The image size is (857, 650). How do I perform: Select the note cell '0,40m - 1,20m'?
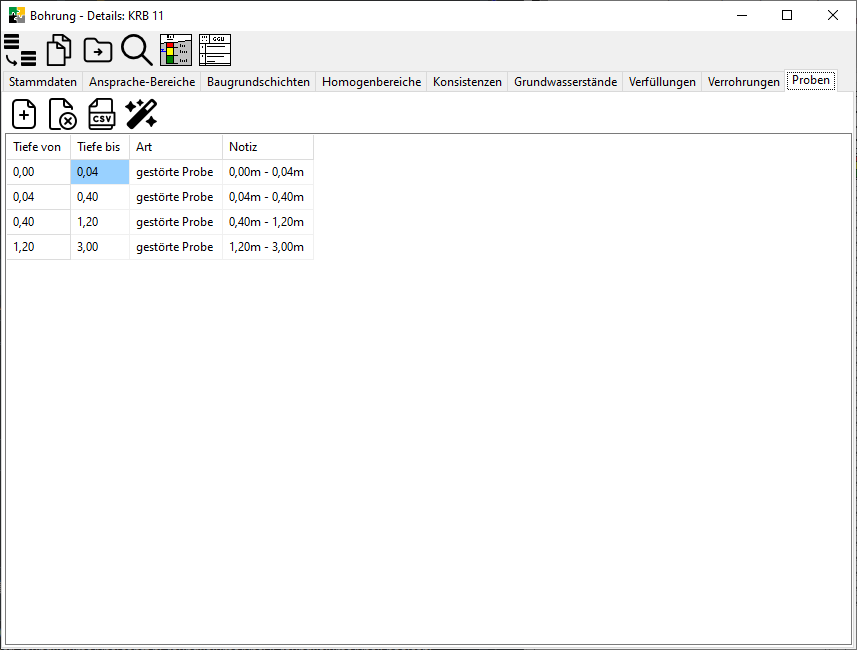coord(267,222)
